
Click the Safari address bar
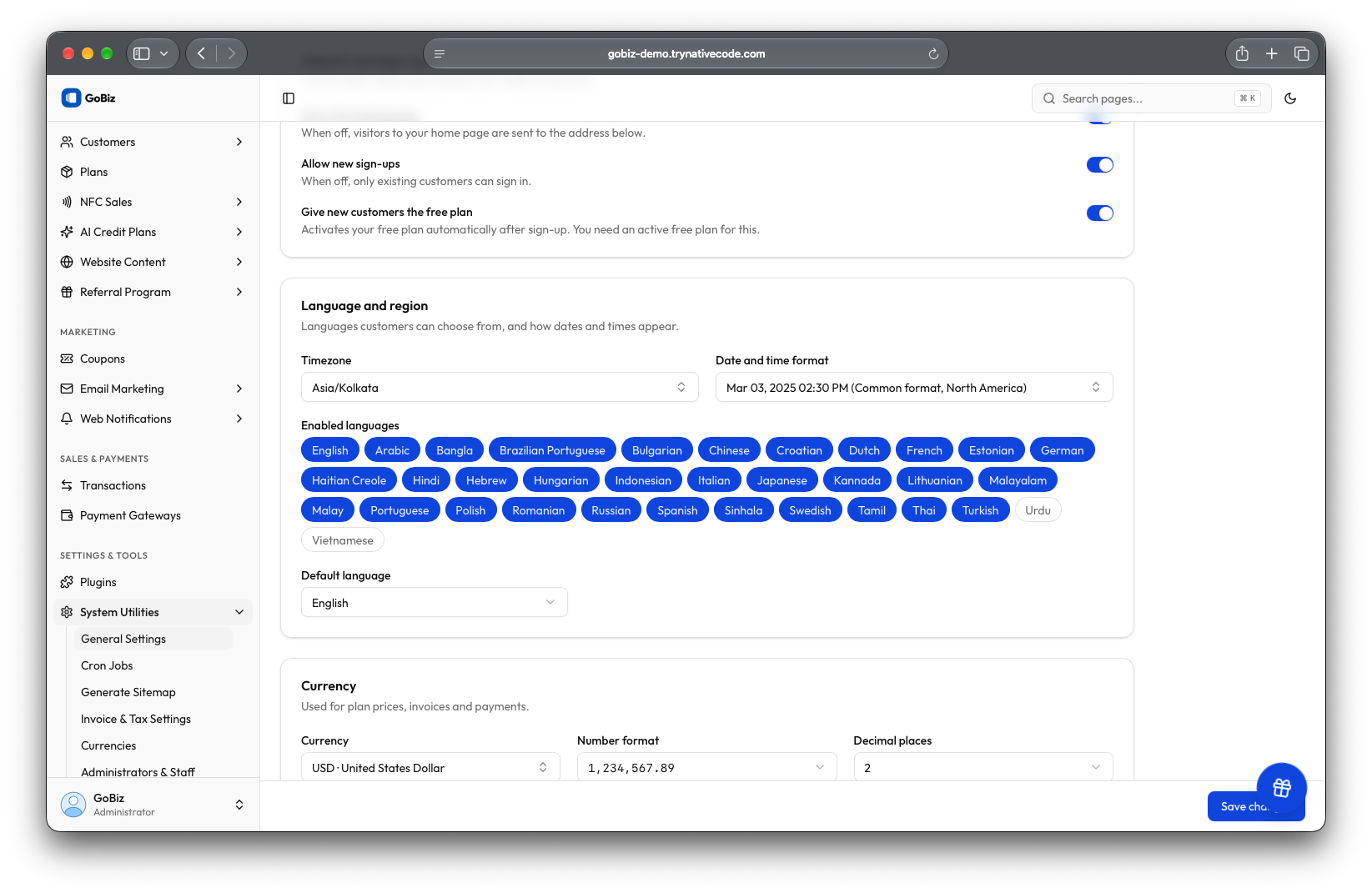[x=686, y=53]
